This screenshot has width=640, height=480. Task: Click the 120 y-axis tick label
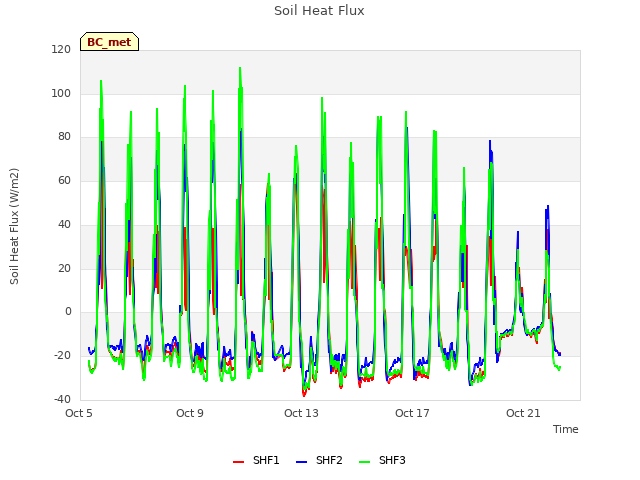[x=61, y=50]
